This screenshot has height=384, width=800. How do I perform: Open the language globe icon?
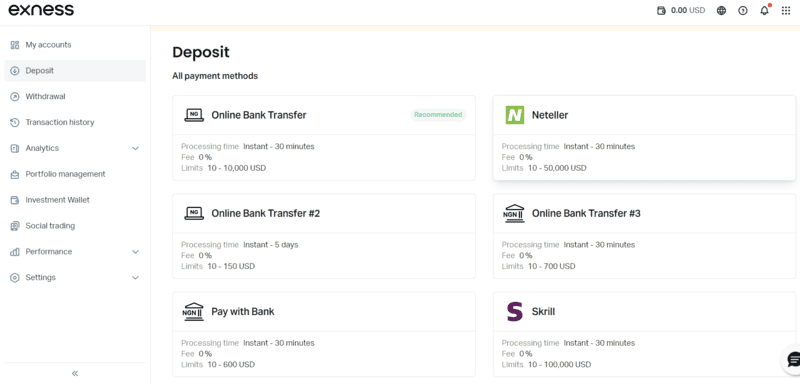pyautogui.click(x=721, y=10)
